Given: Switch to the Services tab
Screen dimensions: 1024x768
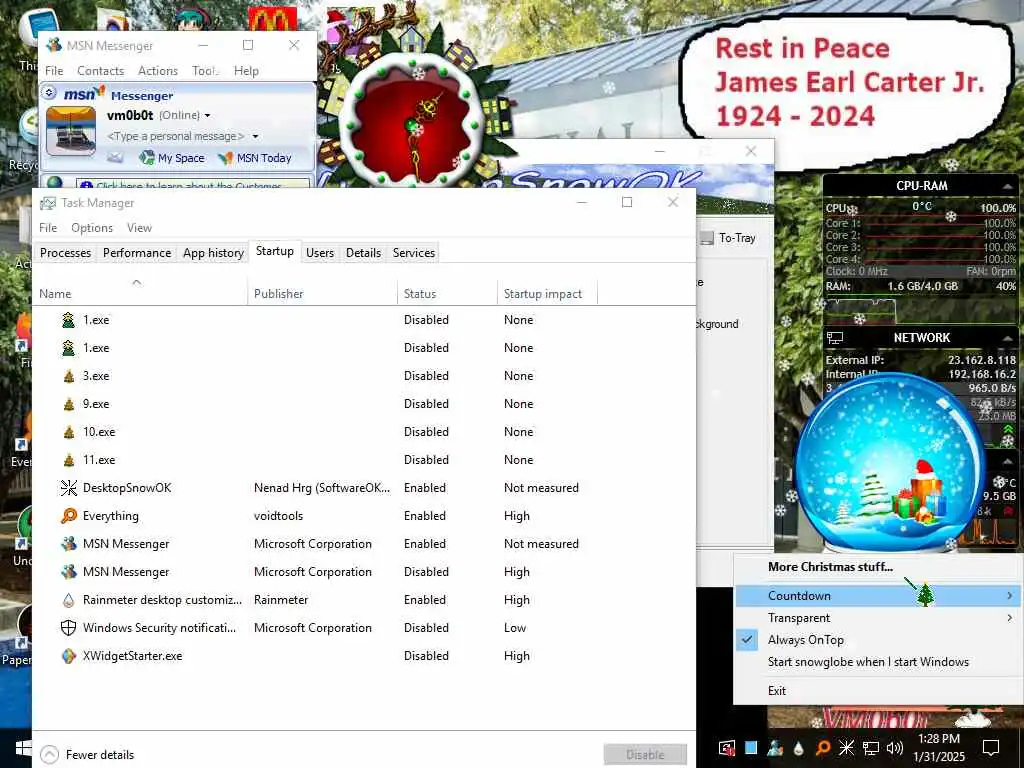Looking at the screenshot, I should pyautogui.click(x=413, y=253).
